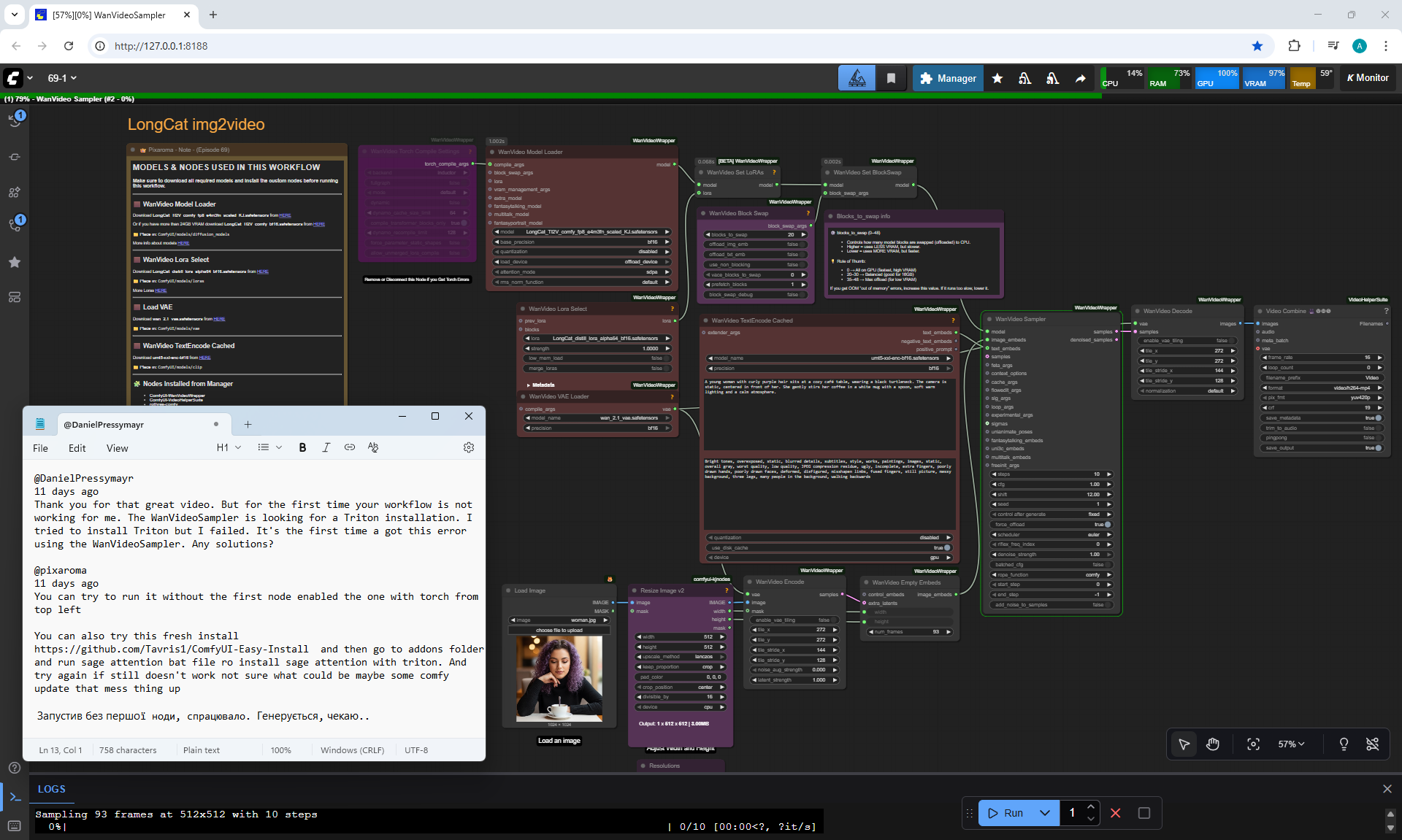Open Notepad Edit menu

tap(77, 448)
